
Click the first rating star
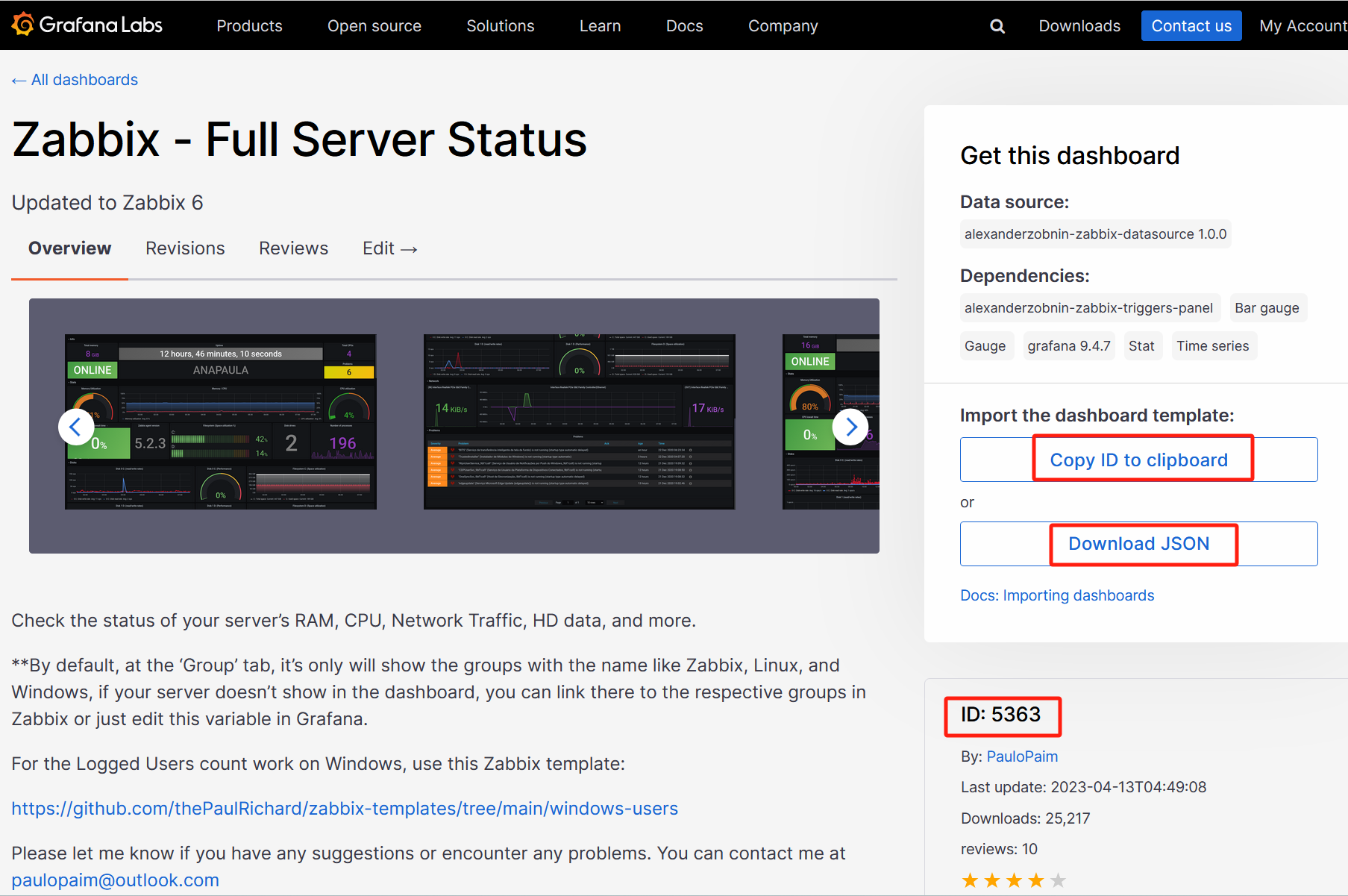pyautogui.click(x=970, y=880)
